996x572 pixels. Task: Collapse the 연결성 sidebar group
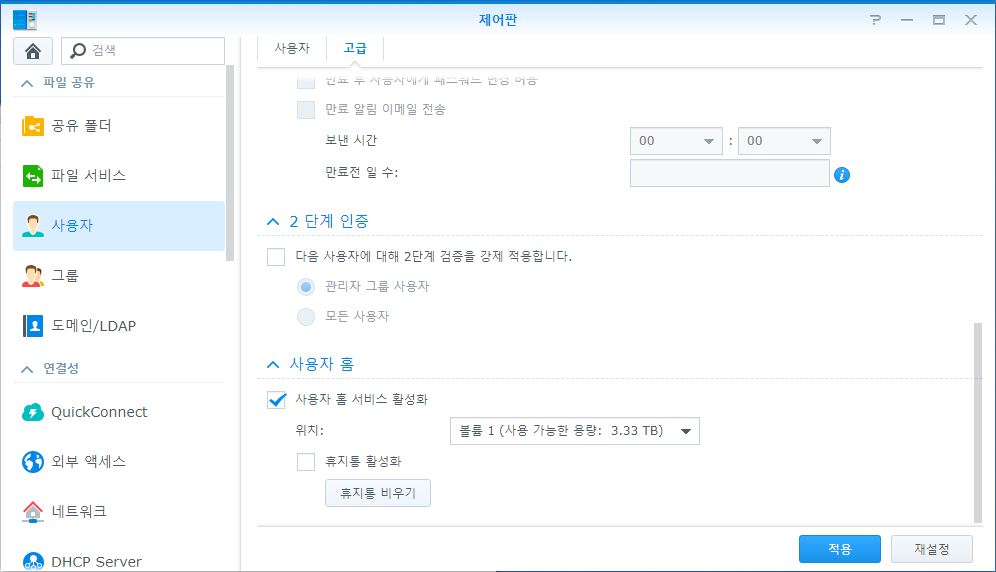point(27,369)
